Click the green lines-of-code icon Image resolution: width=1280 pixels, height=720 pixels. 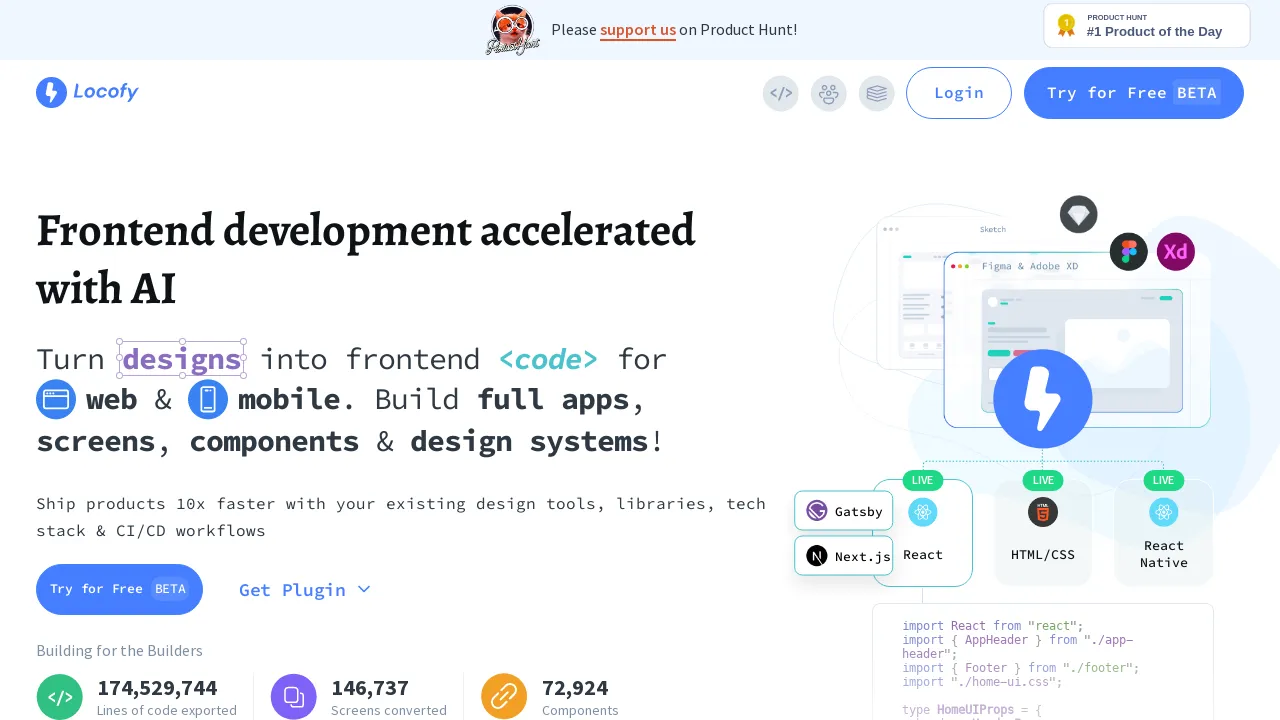[x=60, y=697]
